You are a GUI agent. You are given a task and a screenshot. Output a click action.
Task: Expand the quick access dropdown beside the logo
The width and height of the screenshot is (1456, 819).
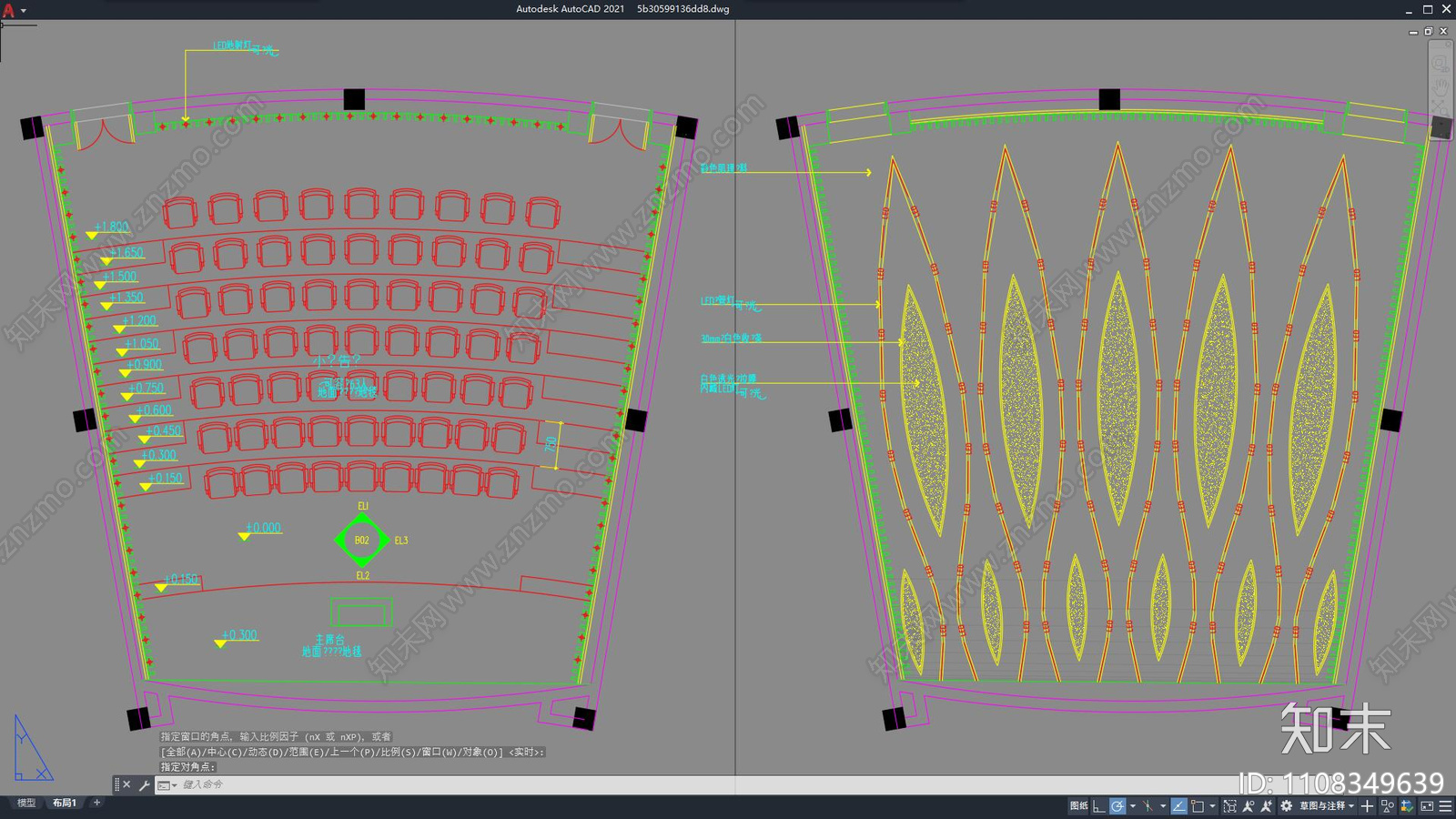pyautogui.click(x=24, y=11)
